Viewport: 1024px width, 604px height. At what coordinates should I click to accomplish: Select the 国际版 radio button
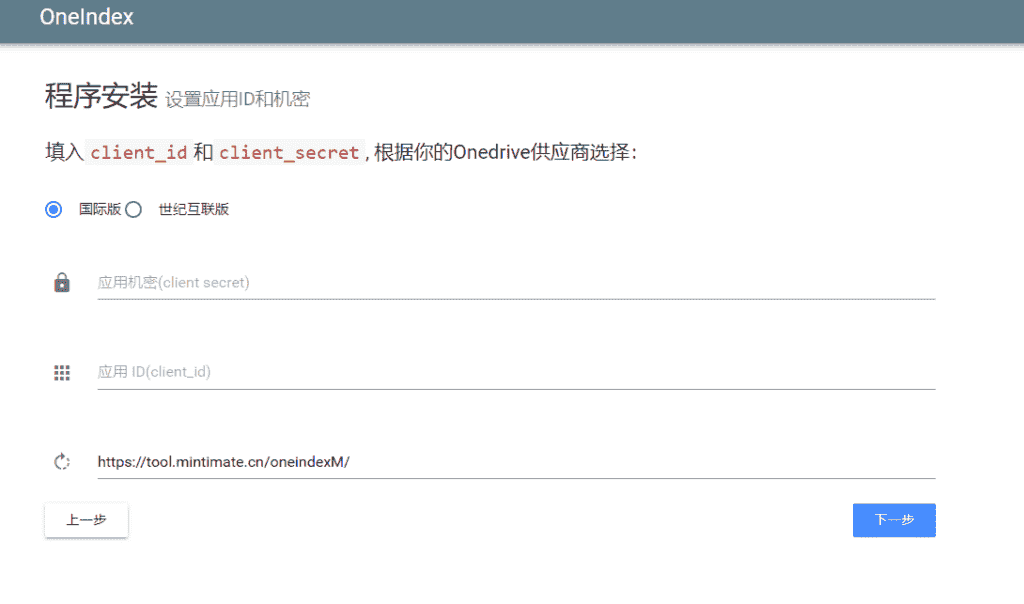pyautogui.click(x=54, y=210)
